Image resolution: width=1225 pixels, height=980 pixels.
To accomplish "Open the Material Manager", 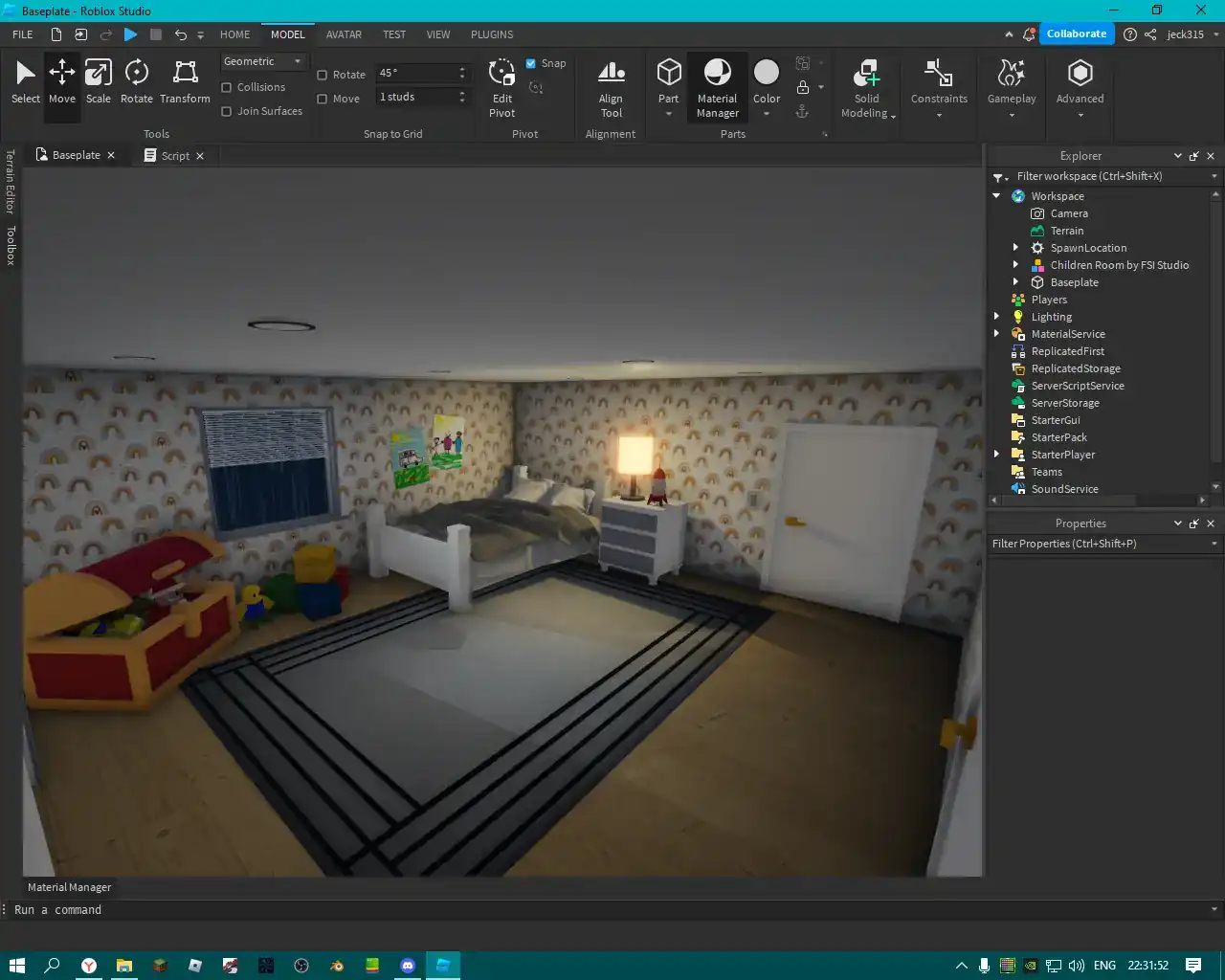I will [717, 88].
